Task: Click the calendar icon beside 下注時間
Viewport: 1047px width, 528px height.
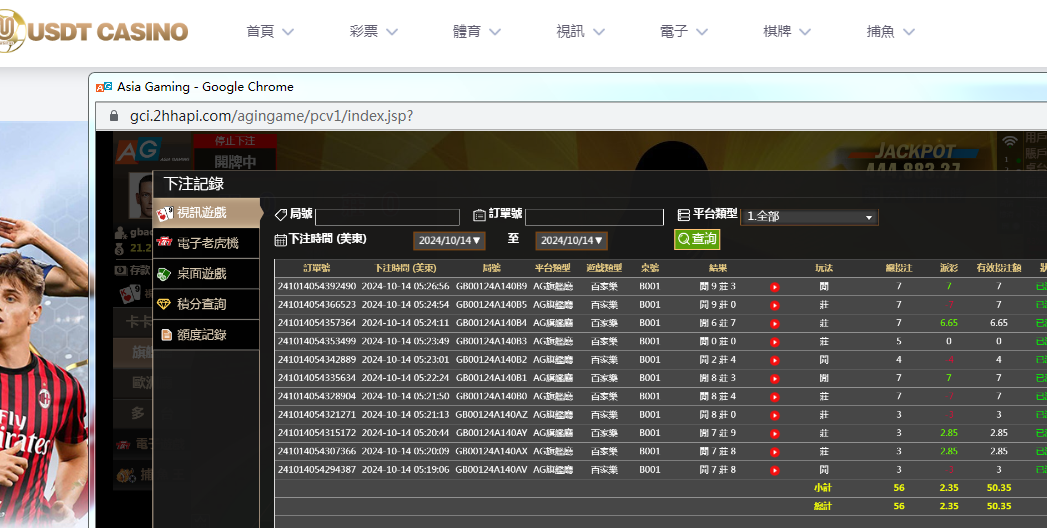Action: pos(281,240)
